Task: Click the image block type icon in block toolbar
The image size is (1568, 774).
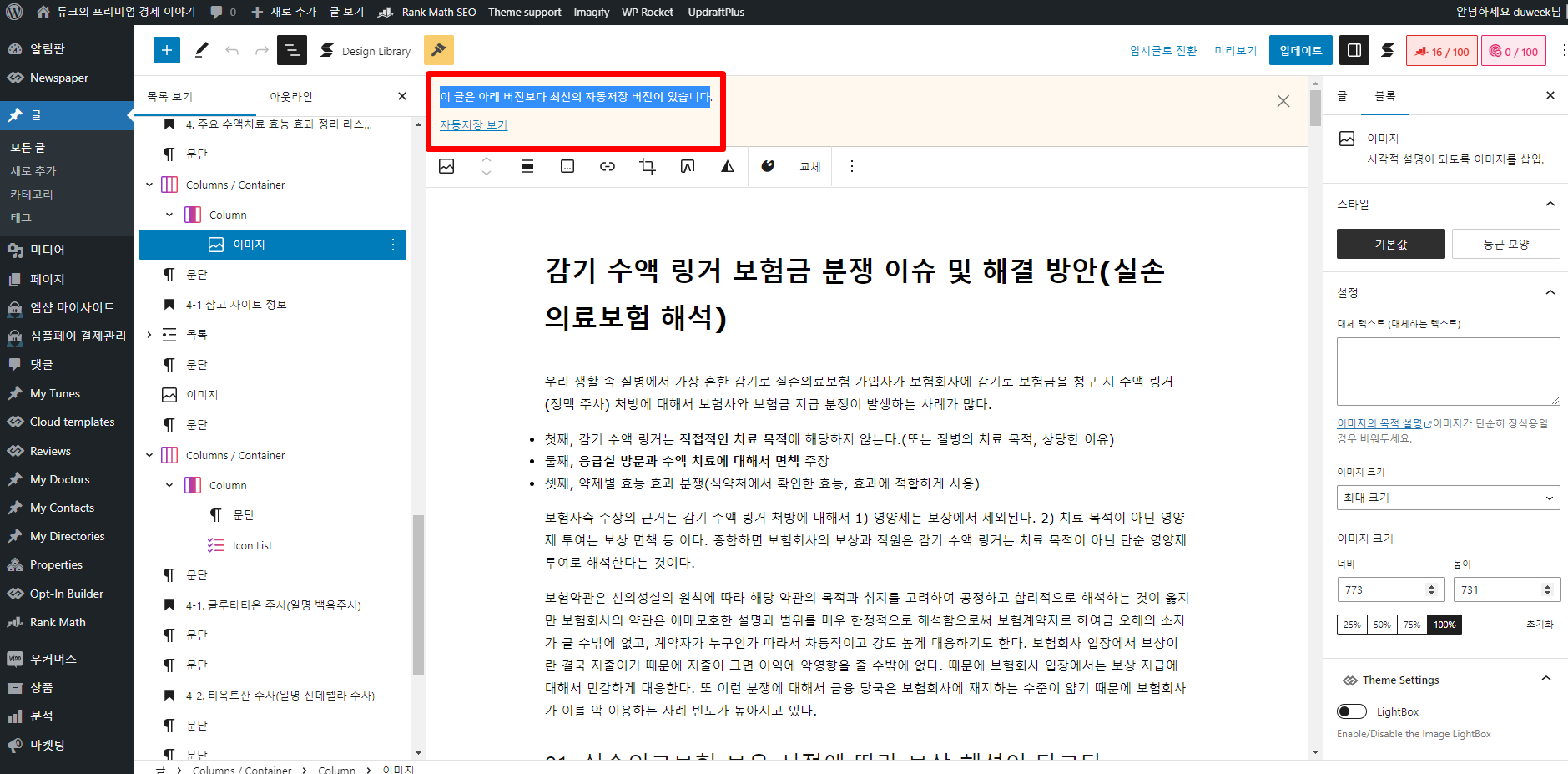Action: (446, 166)
